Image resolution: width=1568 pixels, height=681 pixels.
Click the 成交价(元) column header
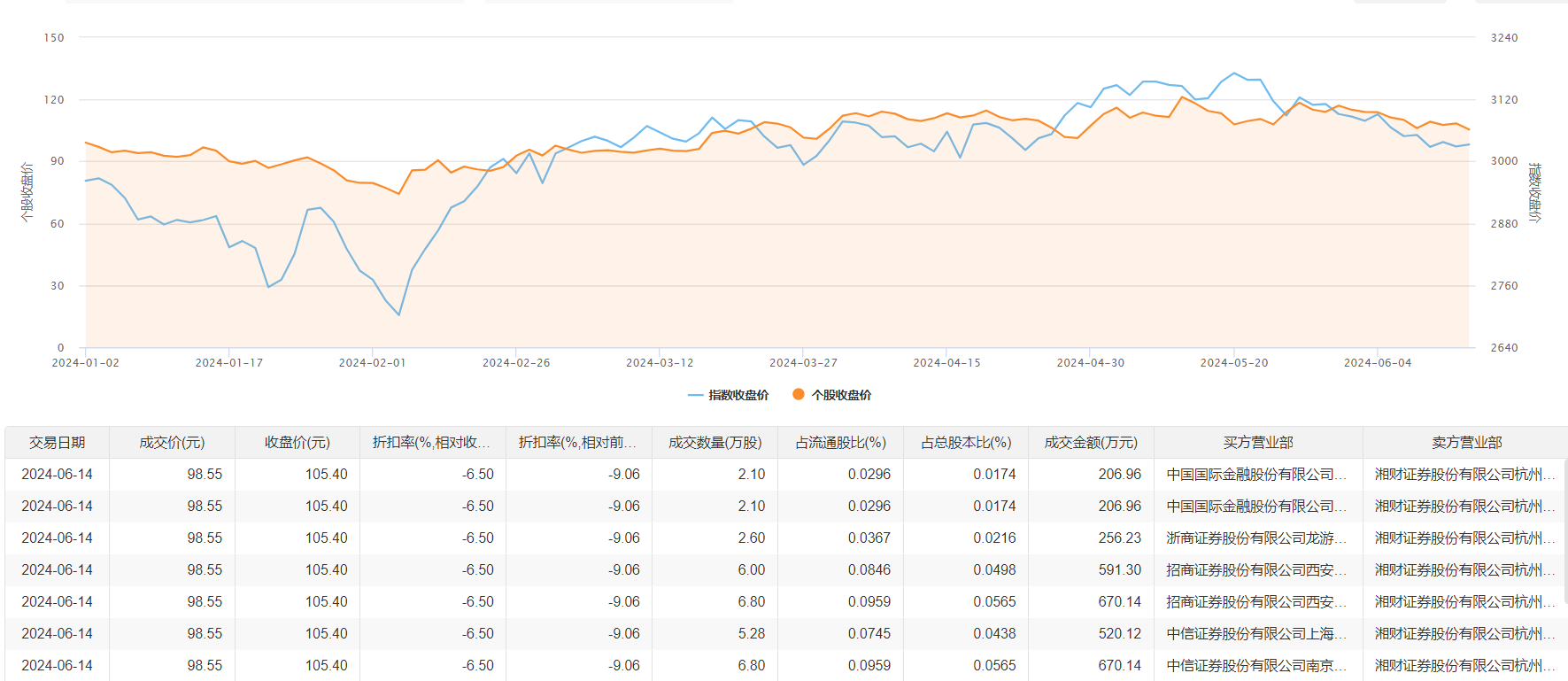click(x=172, y=442)
